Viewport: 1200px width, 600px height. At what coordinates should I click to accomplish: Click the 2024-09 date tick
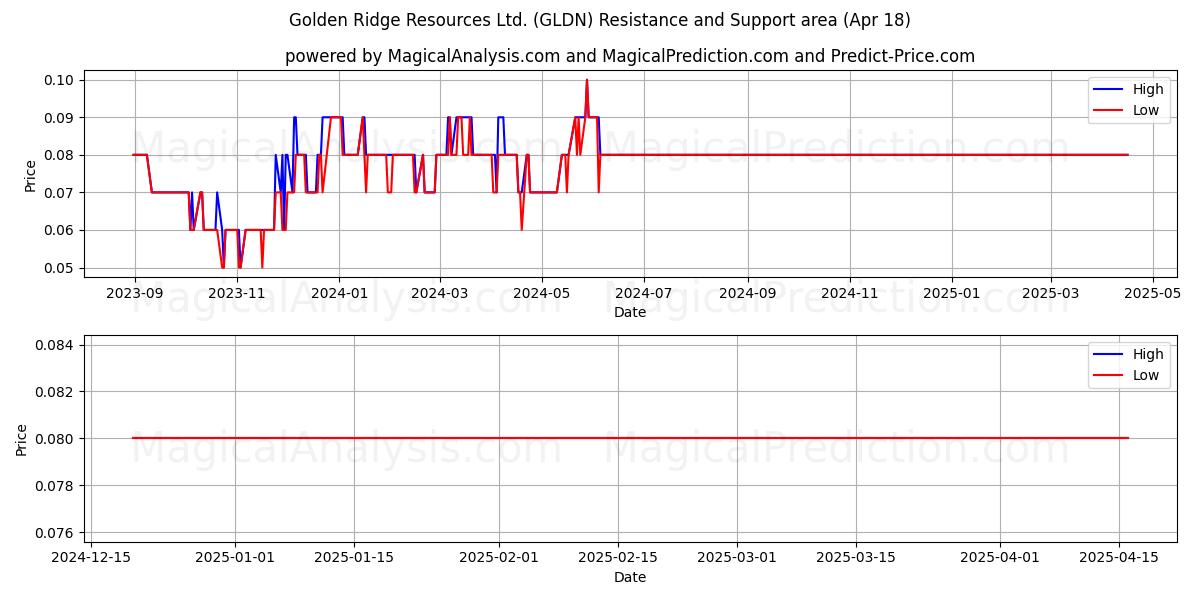[748, 293]
